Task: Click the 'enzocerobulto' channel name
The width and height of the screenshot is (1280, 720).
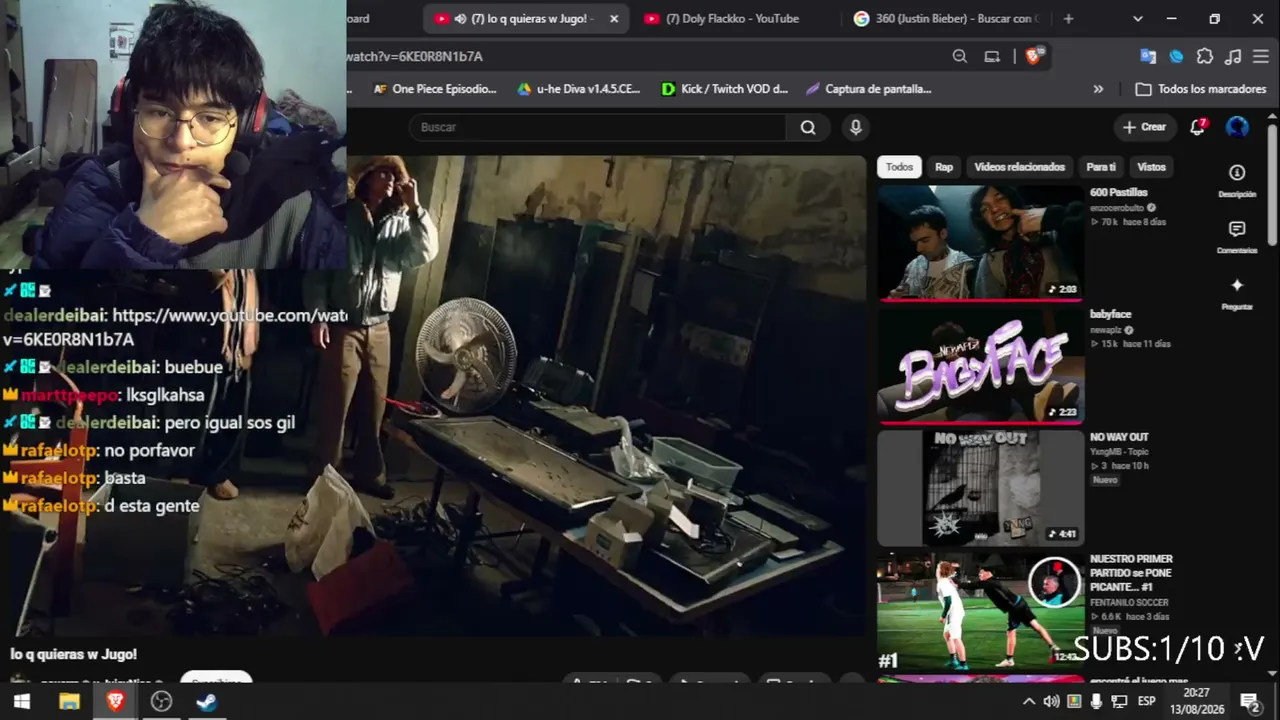Action: coord(1118,208)
